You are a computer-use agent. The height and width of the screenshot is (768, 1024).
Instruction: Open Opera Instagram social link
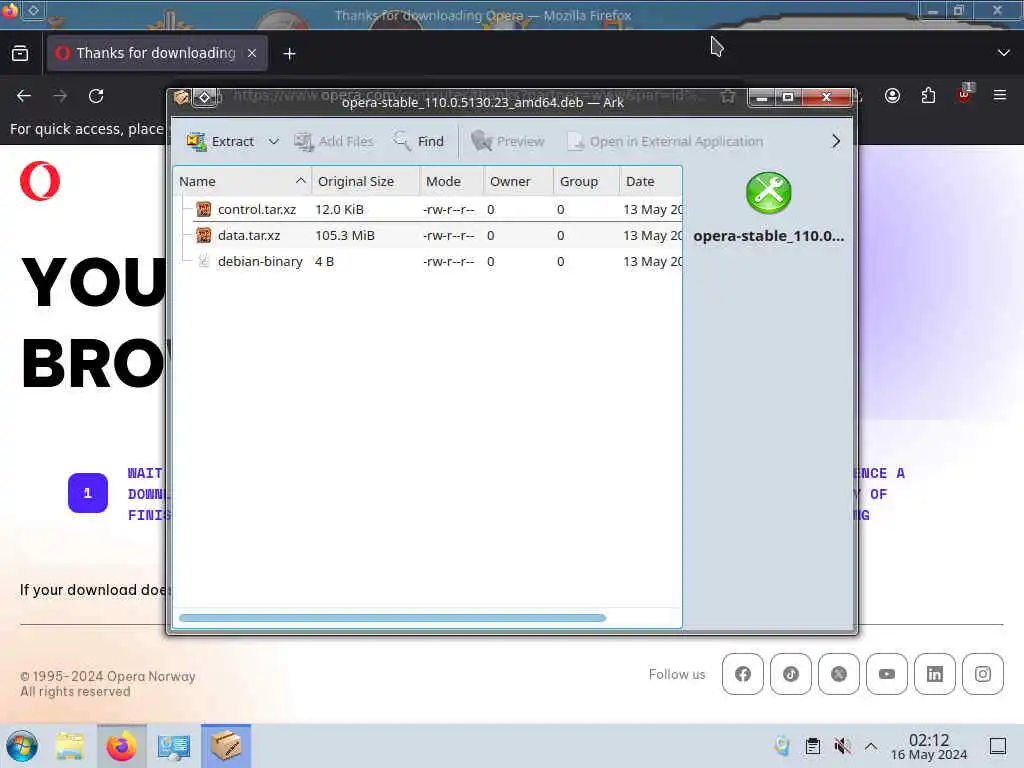[983, 674]
